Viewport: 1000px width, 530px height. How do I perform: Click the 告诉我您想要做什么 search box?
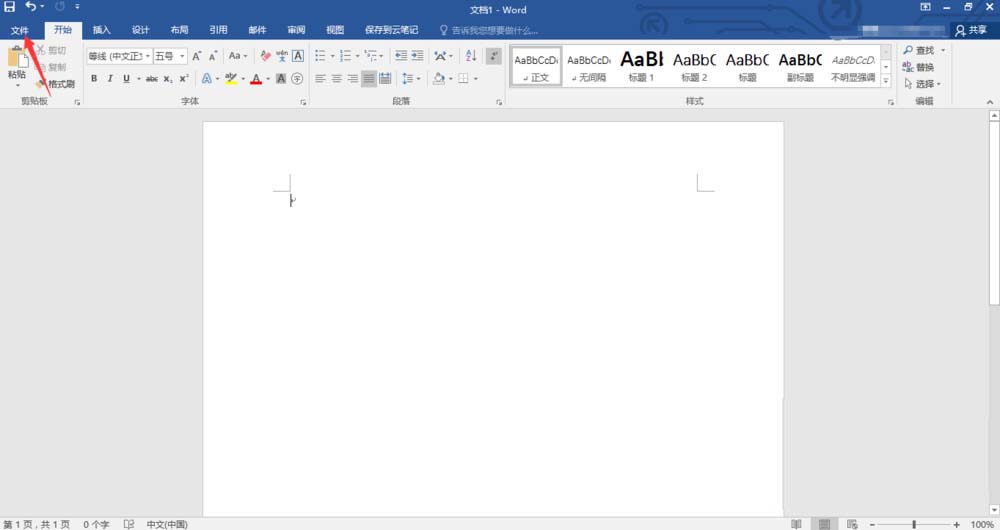coord(489,30)
